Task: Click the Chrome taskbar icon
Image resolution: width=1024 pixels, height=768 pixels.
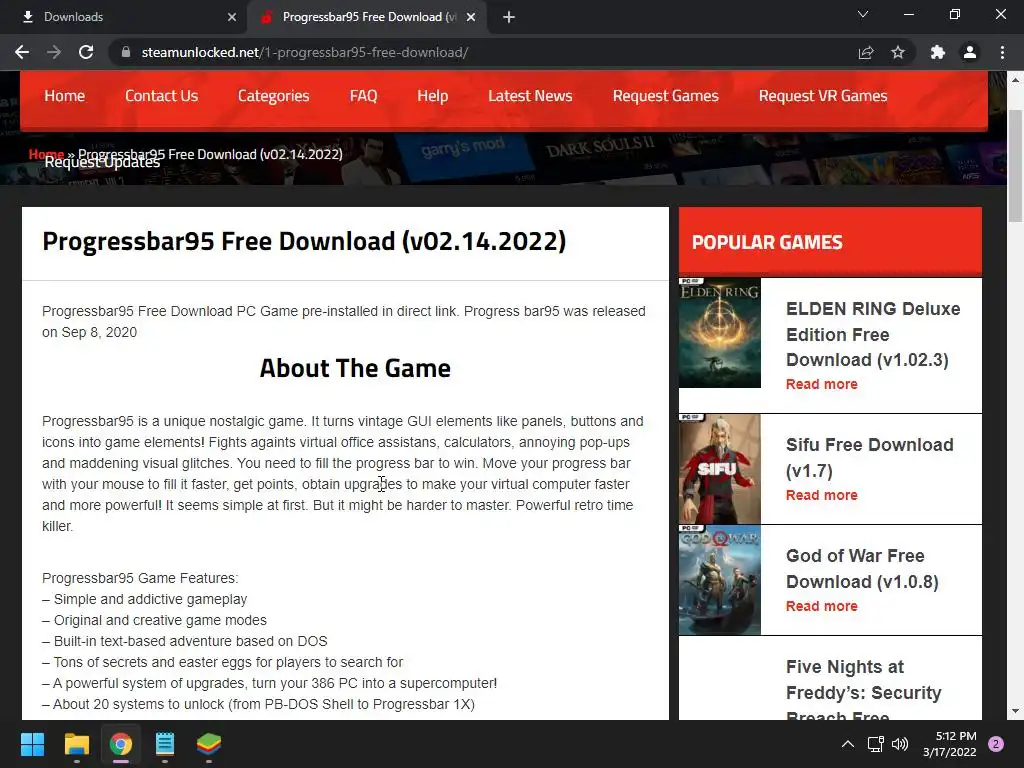Action: point(121,744)
